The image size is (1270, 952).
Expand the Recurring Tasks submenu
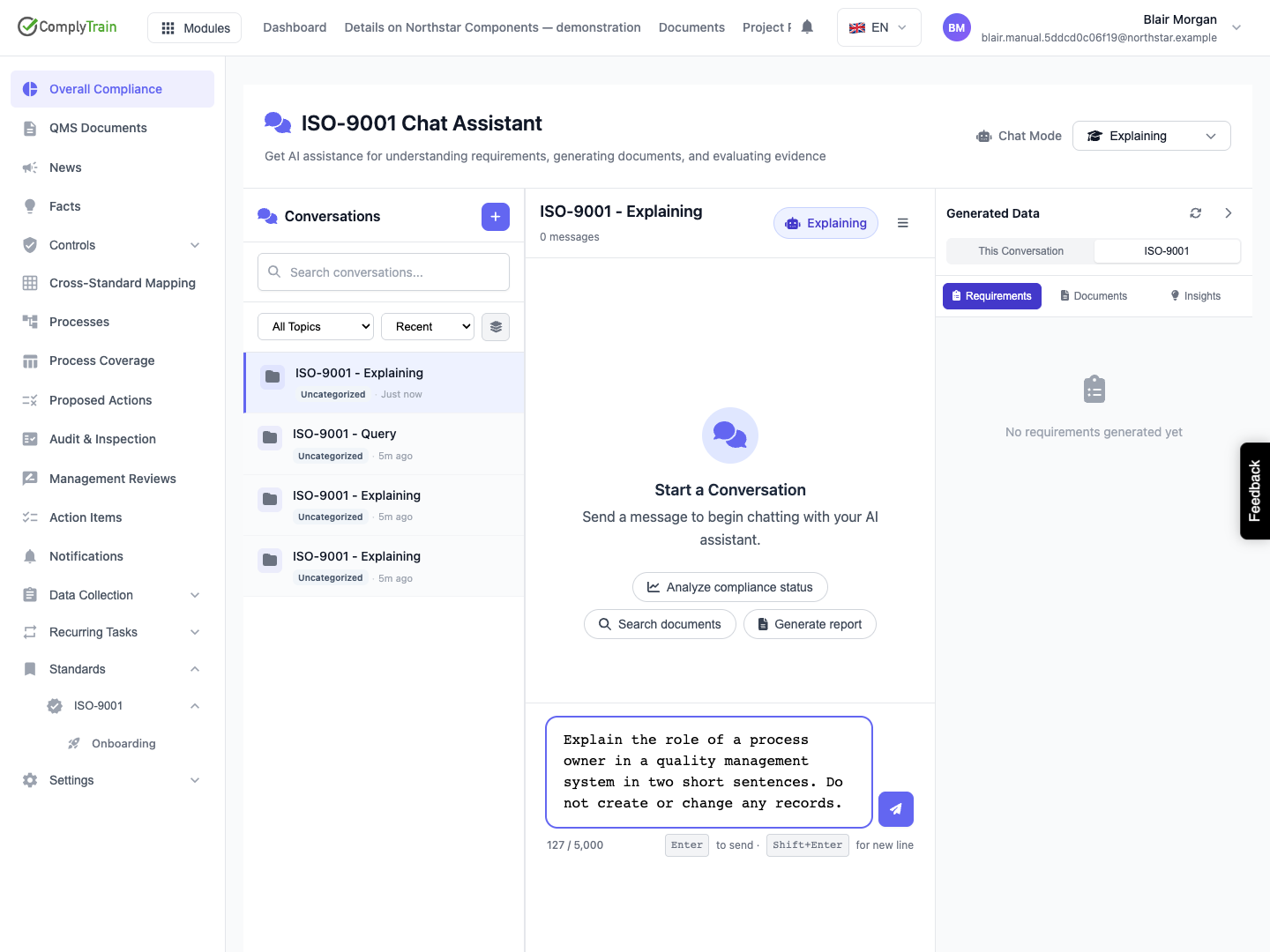195,632
